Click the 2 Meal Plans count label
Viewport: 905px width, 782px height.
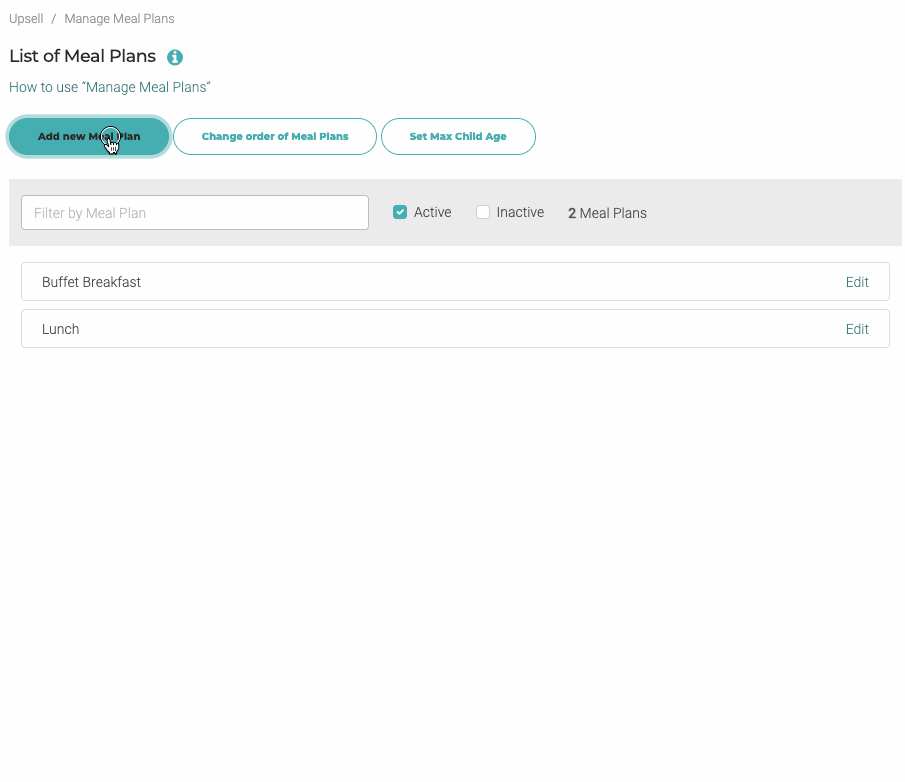coord(607,212)
